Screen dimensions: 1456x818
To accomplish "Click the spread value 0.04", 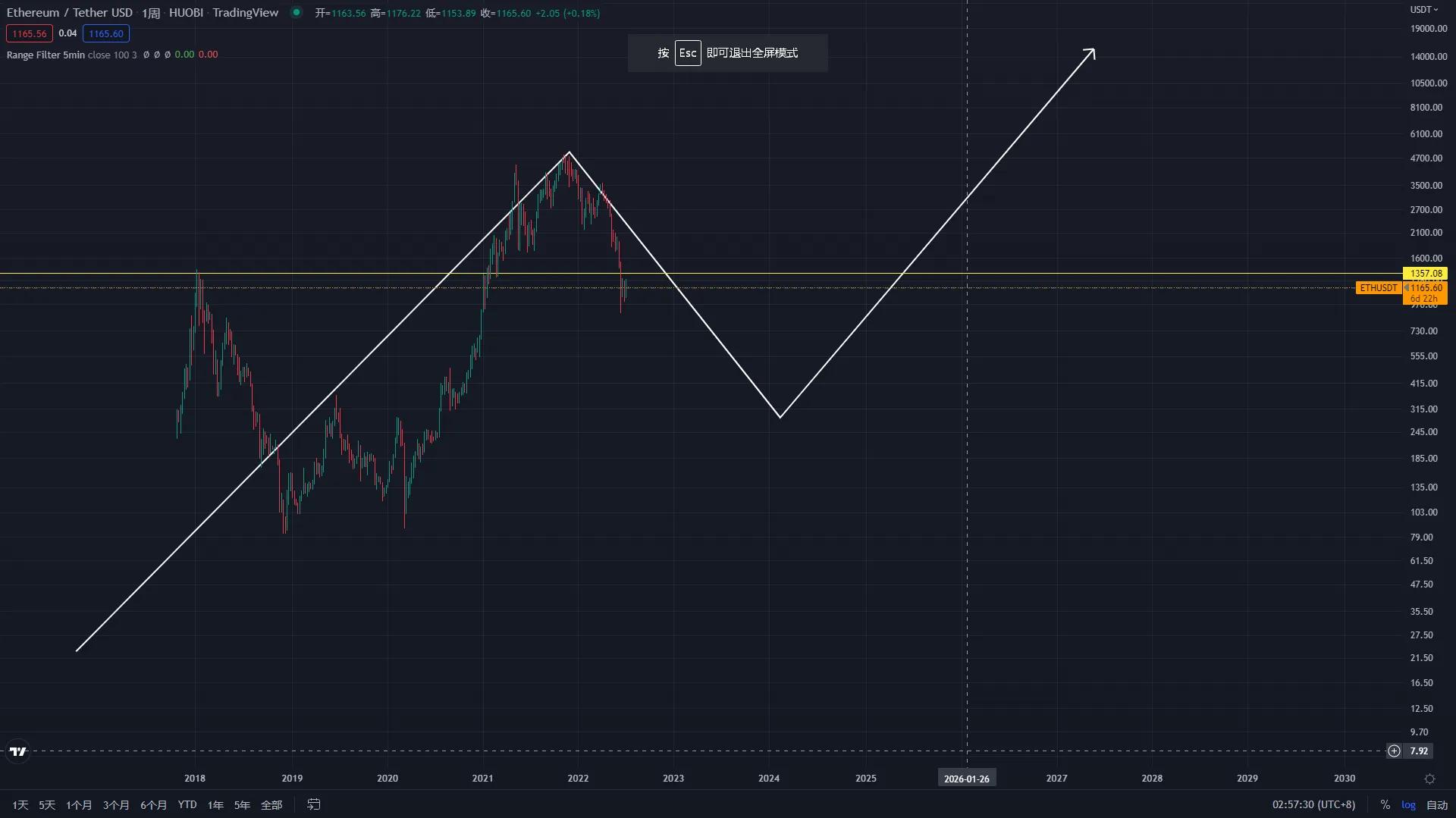I will [x=67, y=33].
